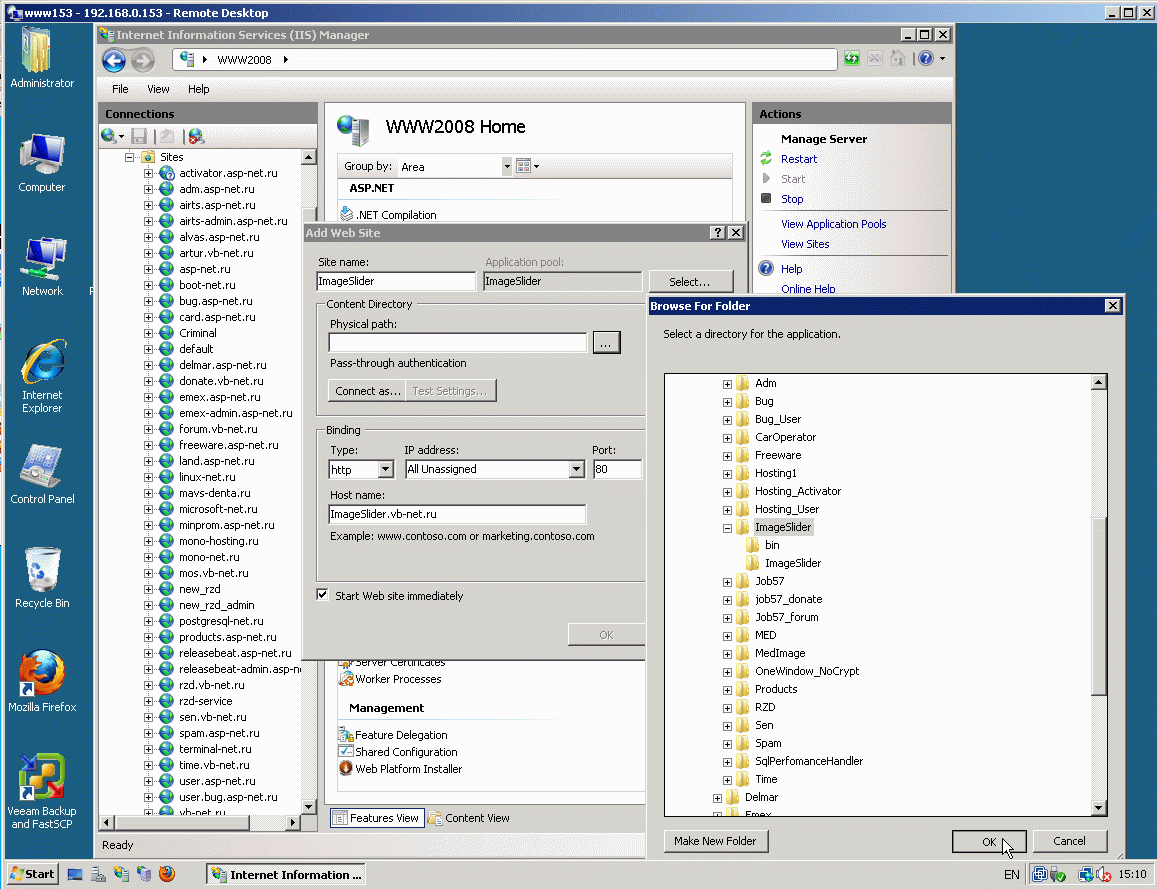The image size is (1158, 889).
Task: Click the Delete Connection icon in Connections toolbar
Action: [196, 136]
